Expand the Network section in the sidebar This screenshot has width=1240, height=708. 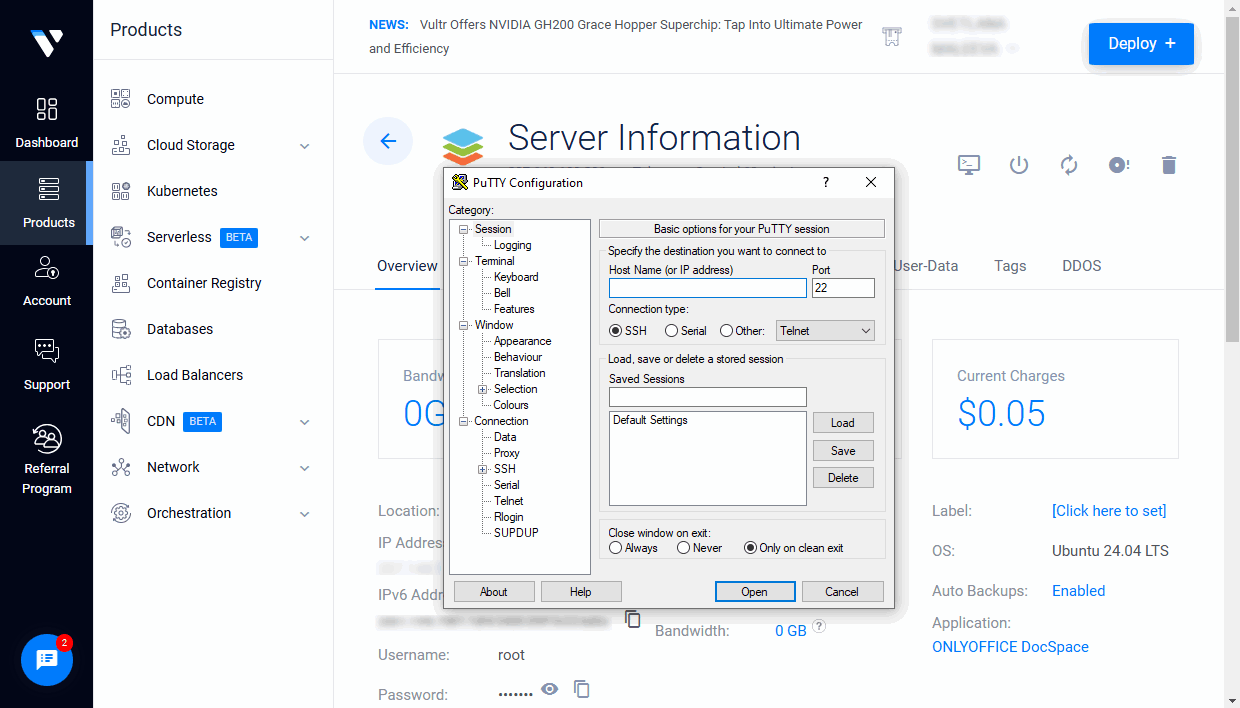pyautogui.click(x=305, y=467)
